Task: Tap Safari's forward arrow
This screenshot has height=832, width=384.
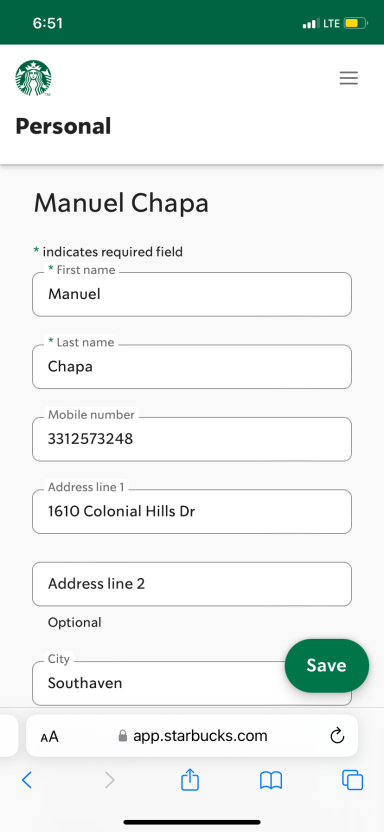Action: [109, 780]
